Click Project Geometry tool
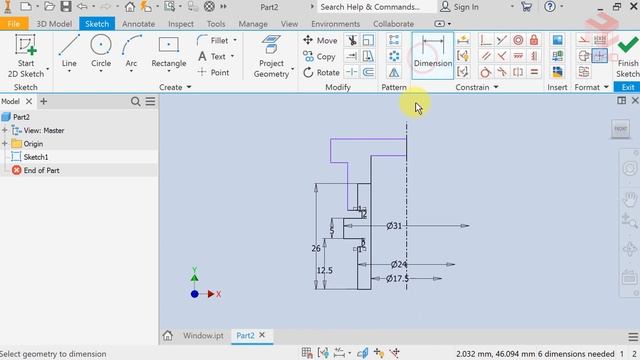Image resolution: width=640 pixels, height=360 pixels. [x=271, y=56]
